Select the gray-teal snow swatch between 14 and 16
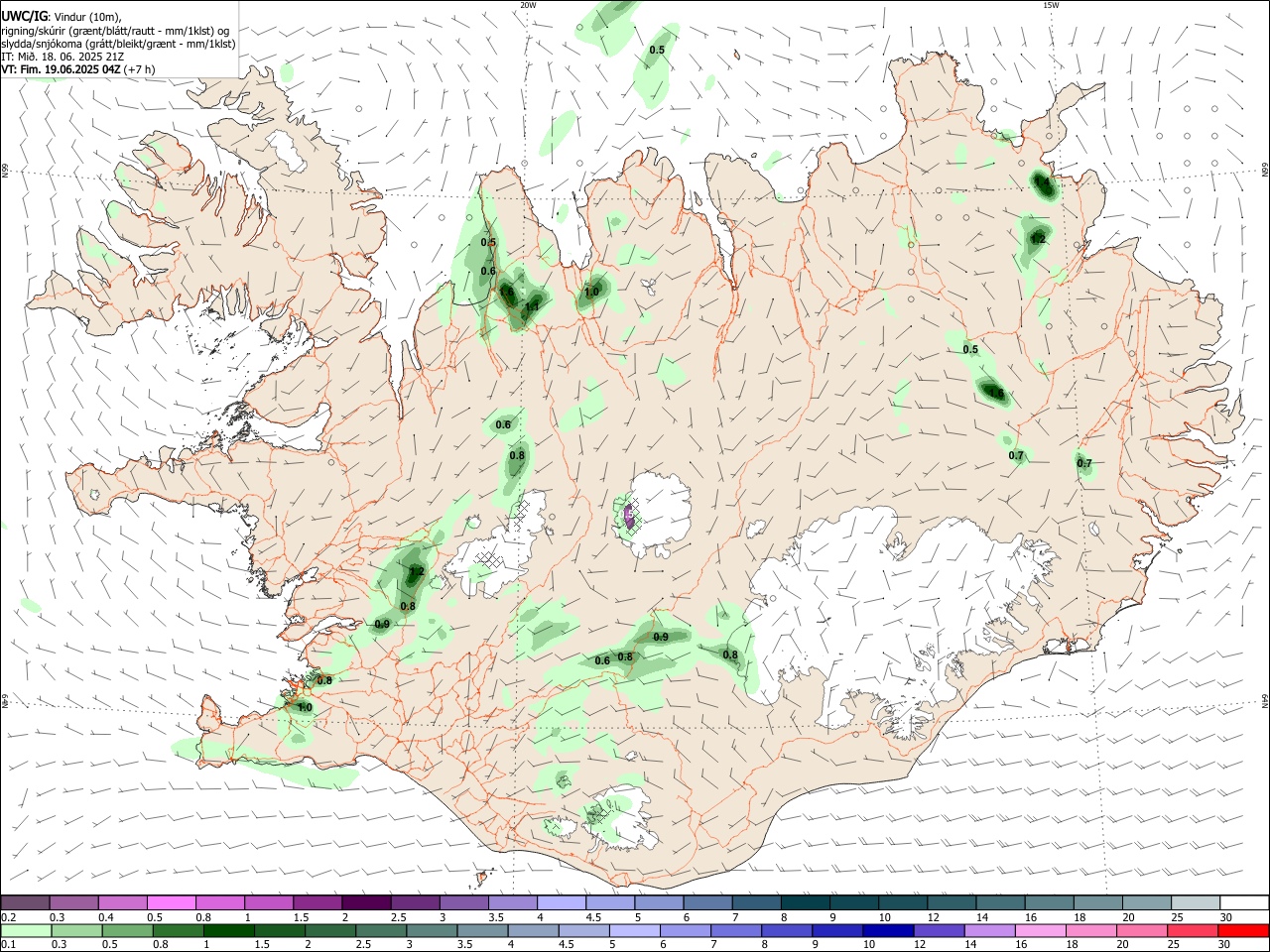This screenshot has width=1270, height=952. tap(999, 902)
